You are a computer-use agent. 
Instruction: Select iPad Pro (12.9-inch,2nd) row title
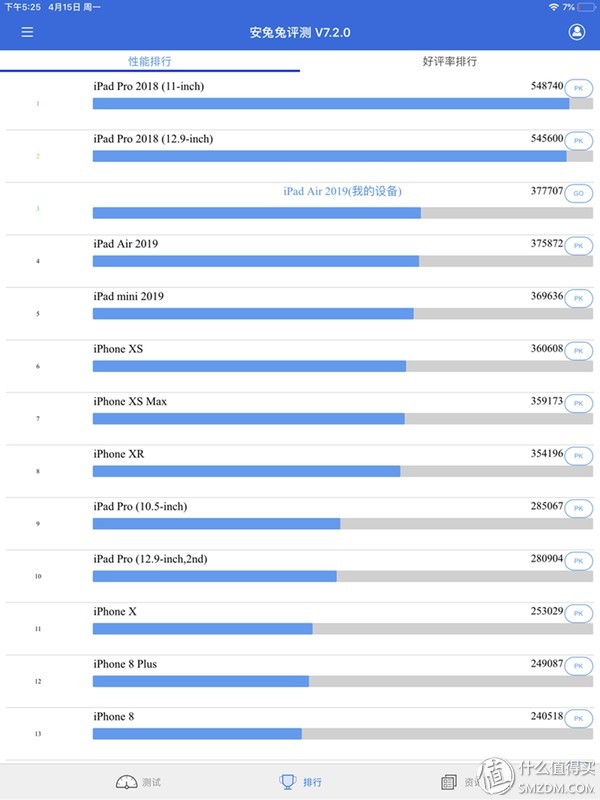point(150,559)
